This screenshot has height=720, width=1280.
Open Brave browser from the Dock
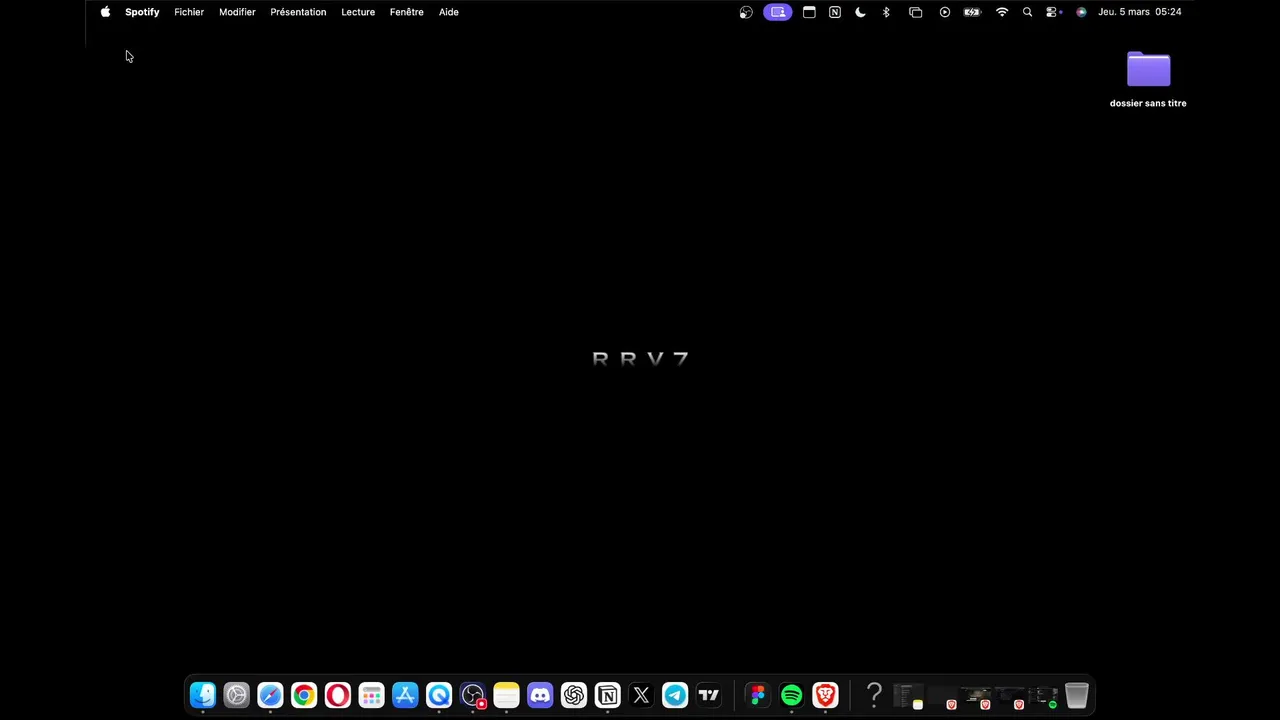[x=825, y=695]
